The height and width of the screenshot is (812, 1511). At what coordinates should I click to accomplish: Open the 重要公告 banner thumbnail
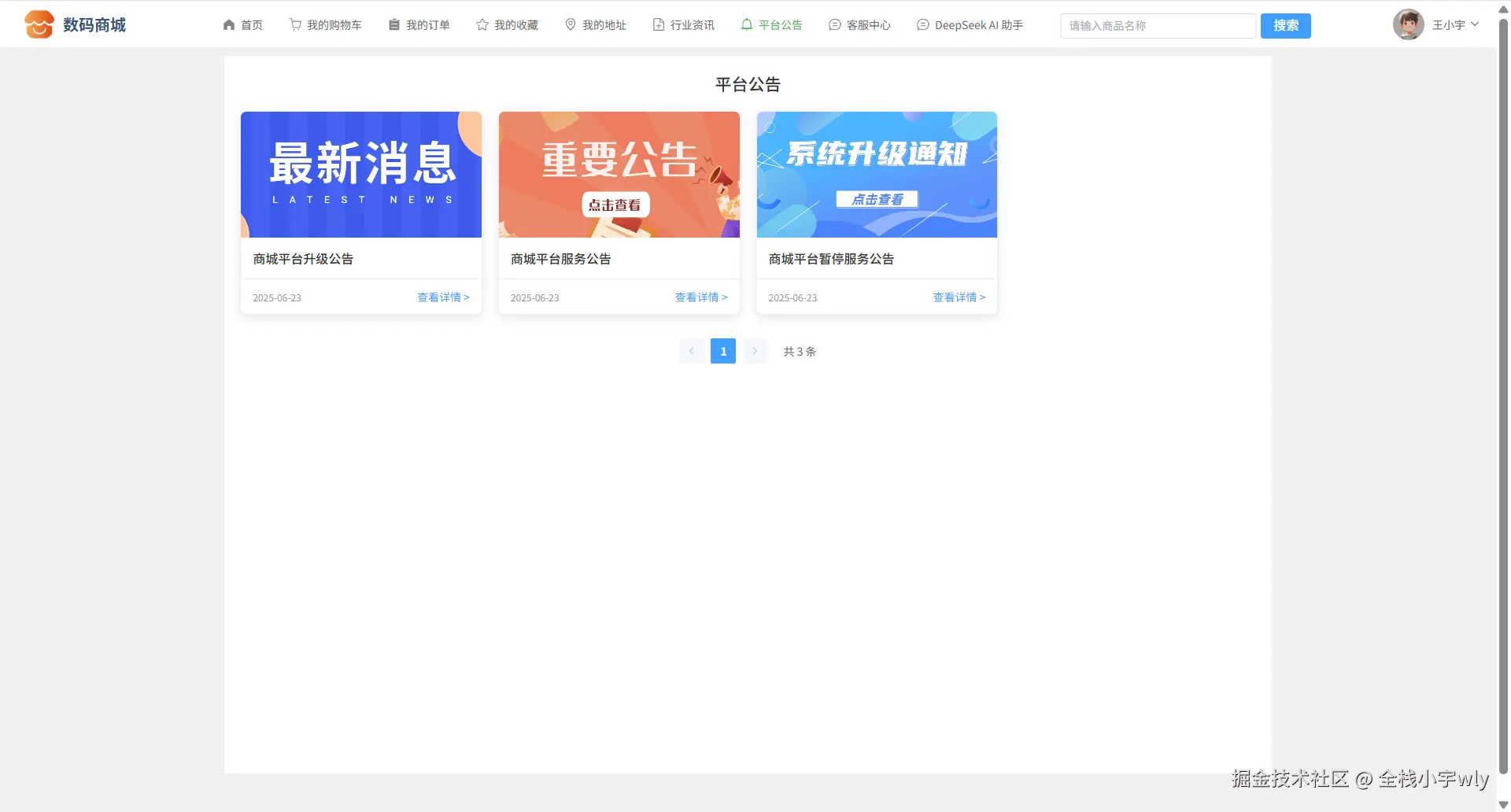coord(619,175)
